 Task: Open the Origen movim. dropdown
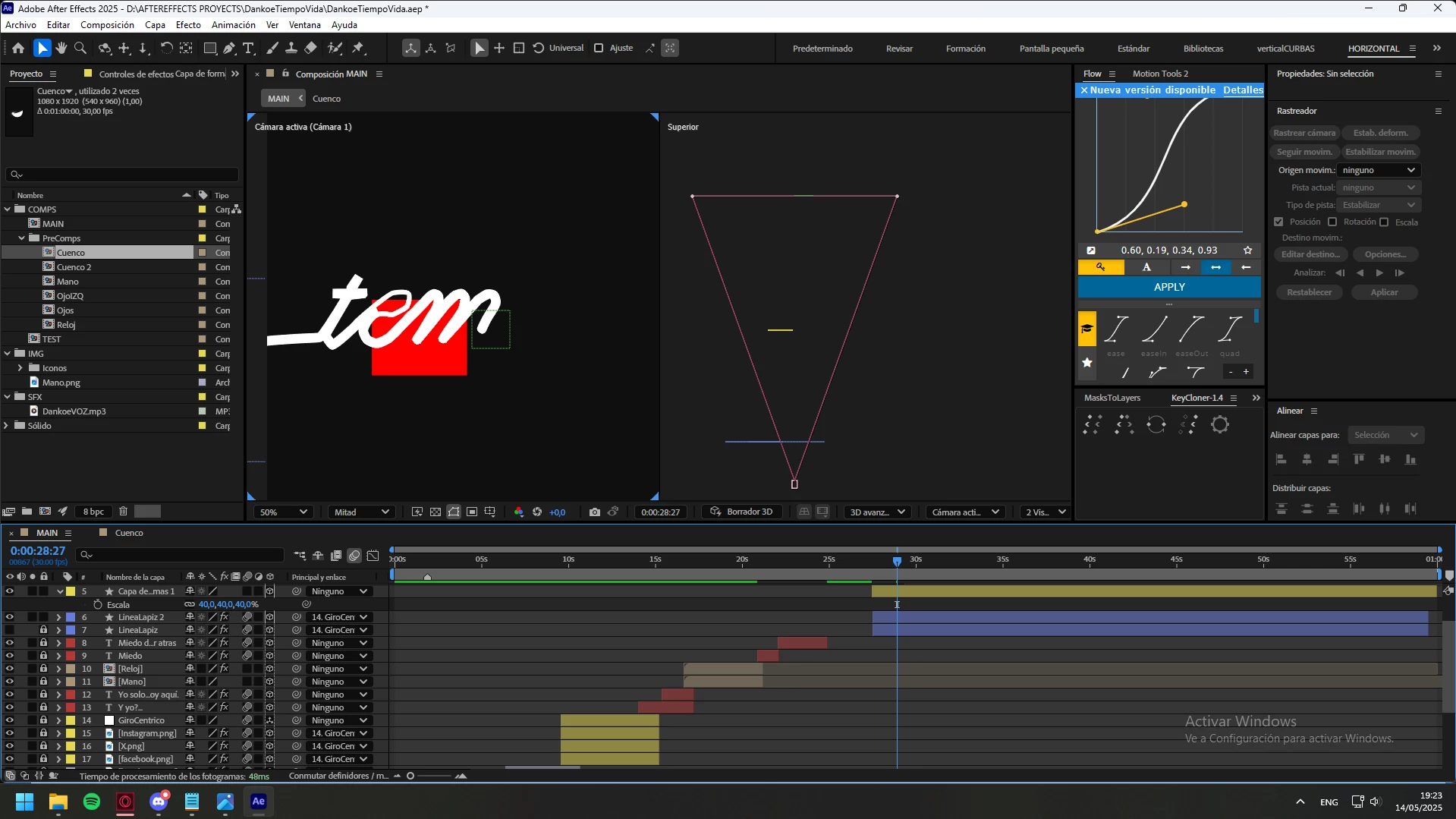click(1378, 170)
